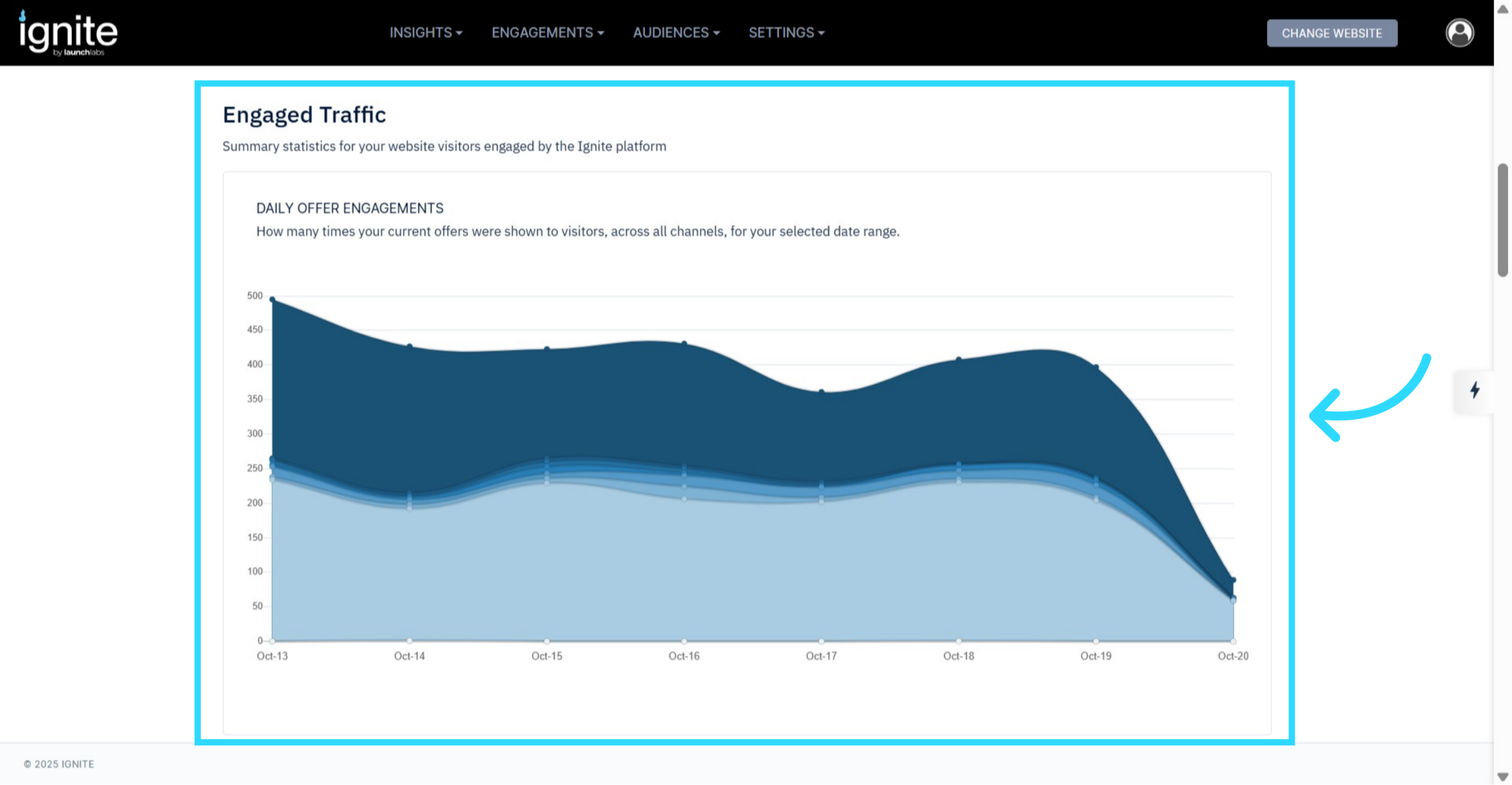This screenshot has height=785, width=1512.
Task: Click the Oct-20 final data point
Action: click(1234, 580)
